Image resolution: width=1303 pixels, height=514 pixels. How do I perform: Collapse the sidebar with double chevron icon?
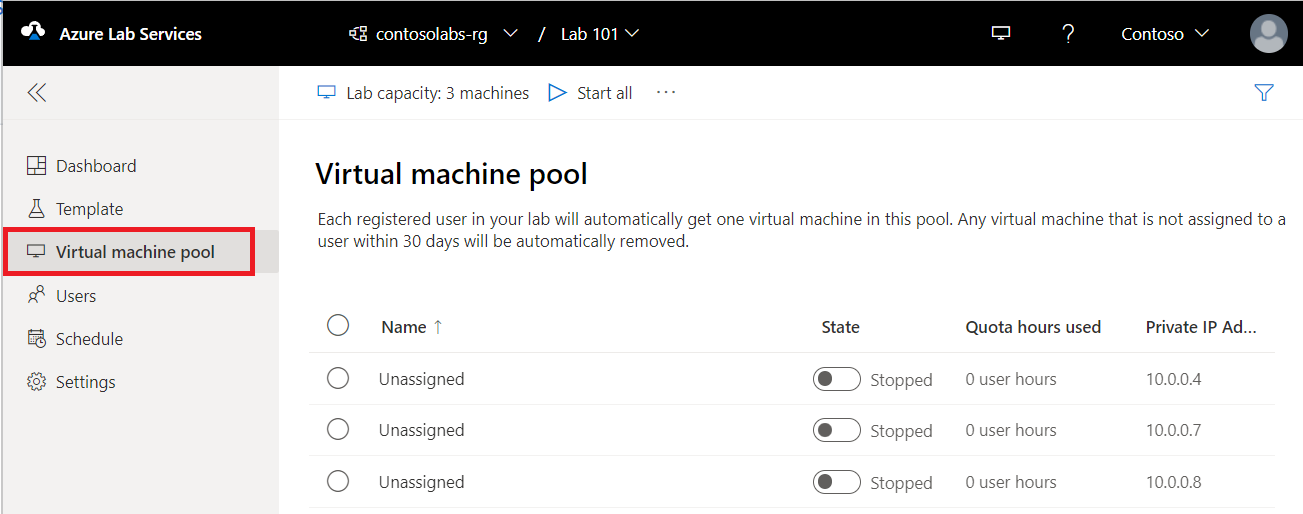coord(37,93)
